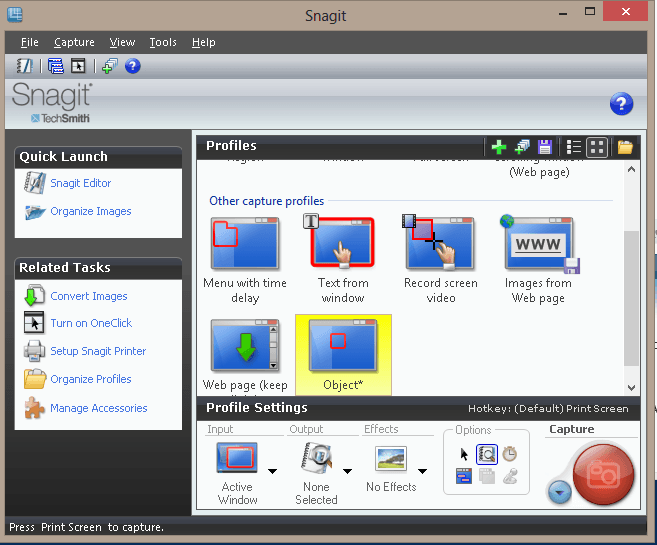Click the No Effects image icon
Screen dimensions: 657x545
[391, 459]
